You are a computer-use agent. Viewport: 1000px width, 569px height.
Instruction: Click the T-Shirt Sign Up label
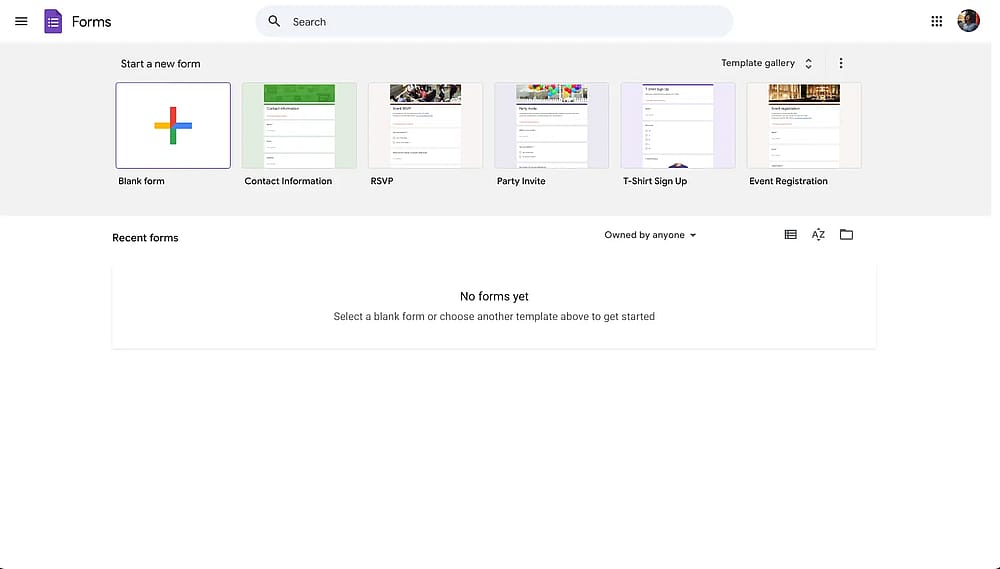click(655, 181)
